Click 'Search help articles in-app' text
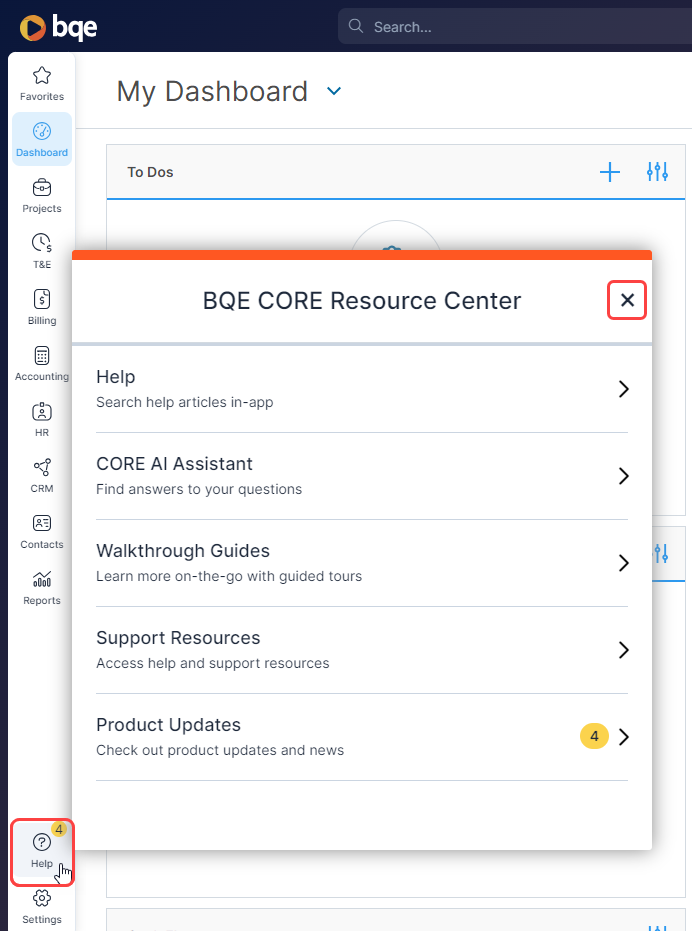Screen dimensions: 692x931 [185, 402]
